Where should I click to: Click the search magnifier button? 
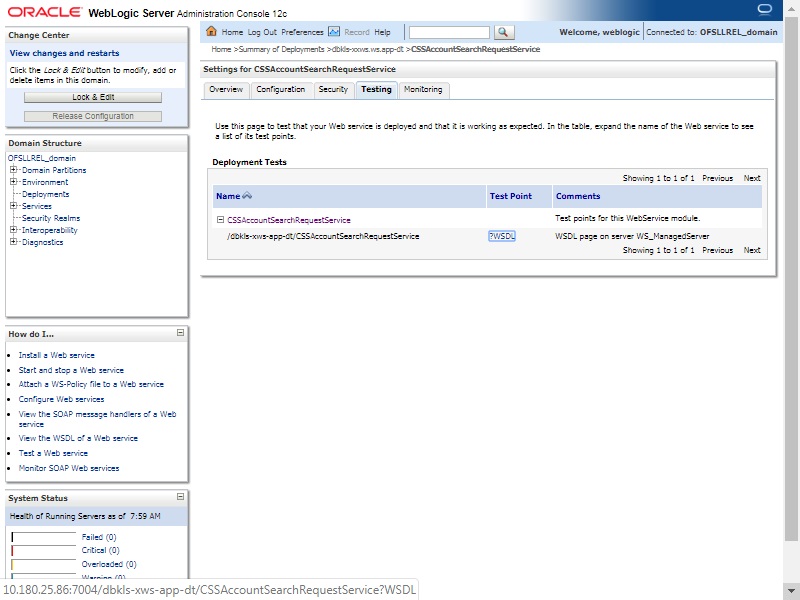click(503, 32)
